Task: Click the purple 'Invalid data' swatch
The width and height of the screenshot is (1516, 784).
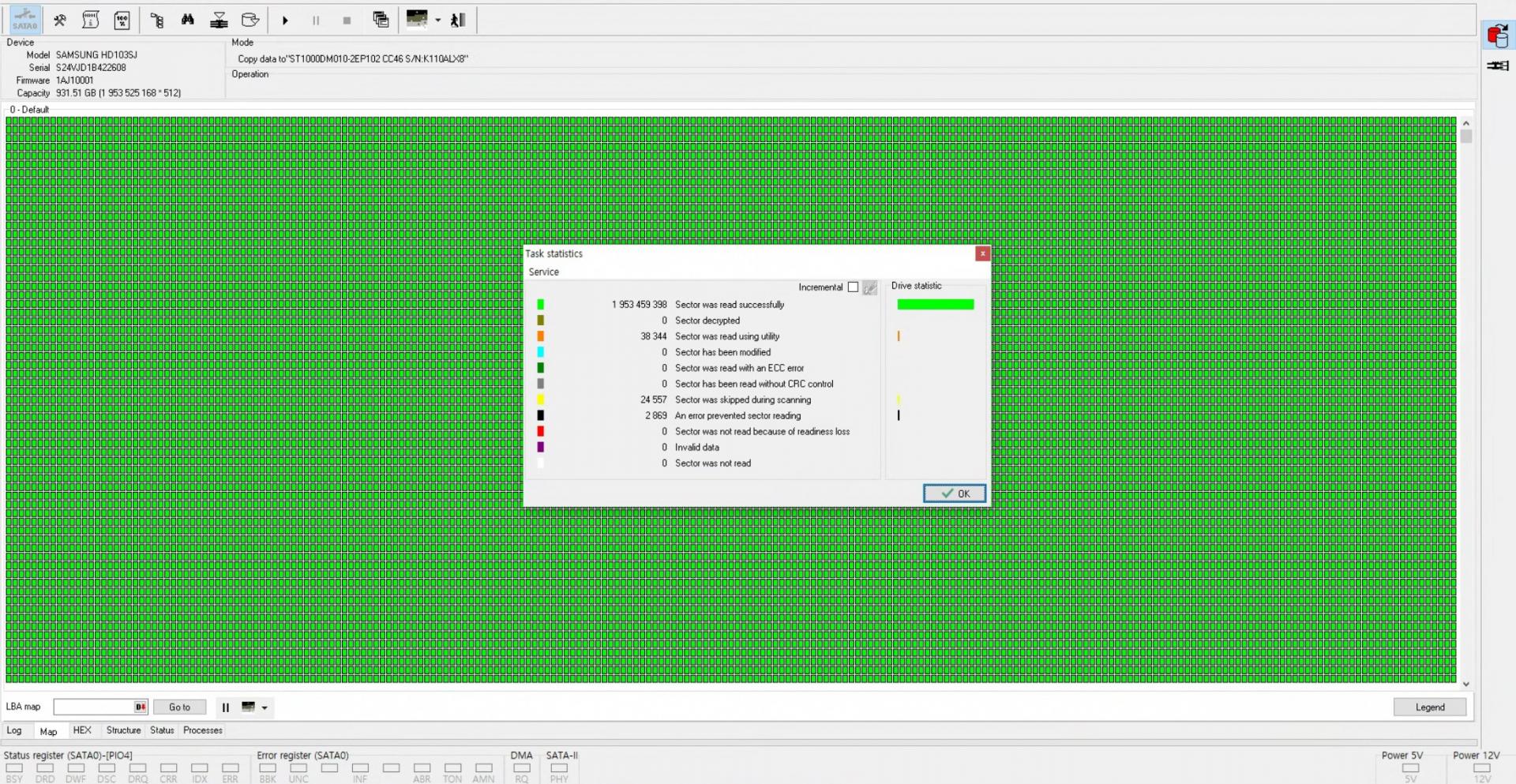Action: [x=540, y=447]
